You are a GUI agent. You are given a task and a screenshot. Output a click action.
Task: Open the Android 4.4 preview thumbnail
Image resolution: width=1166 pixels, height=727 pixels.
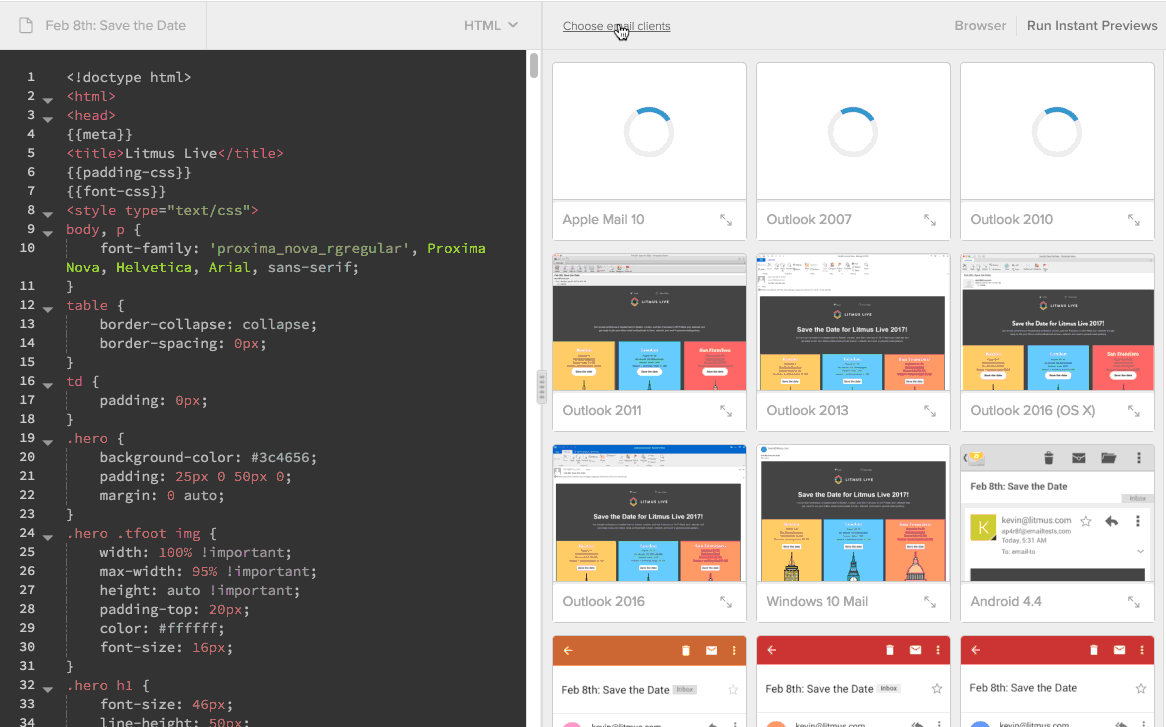pyautogui.click(x=1057, y=514)
